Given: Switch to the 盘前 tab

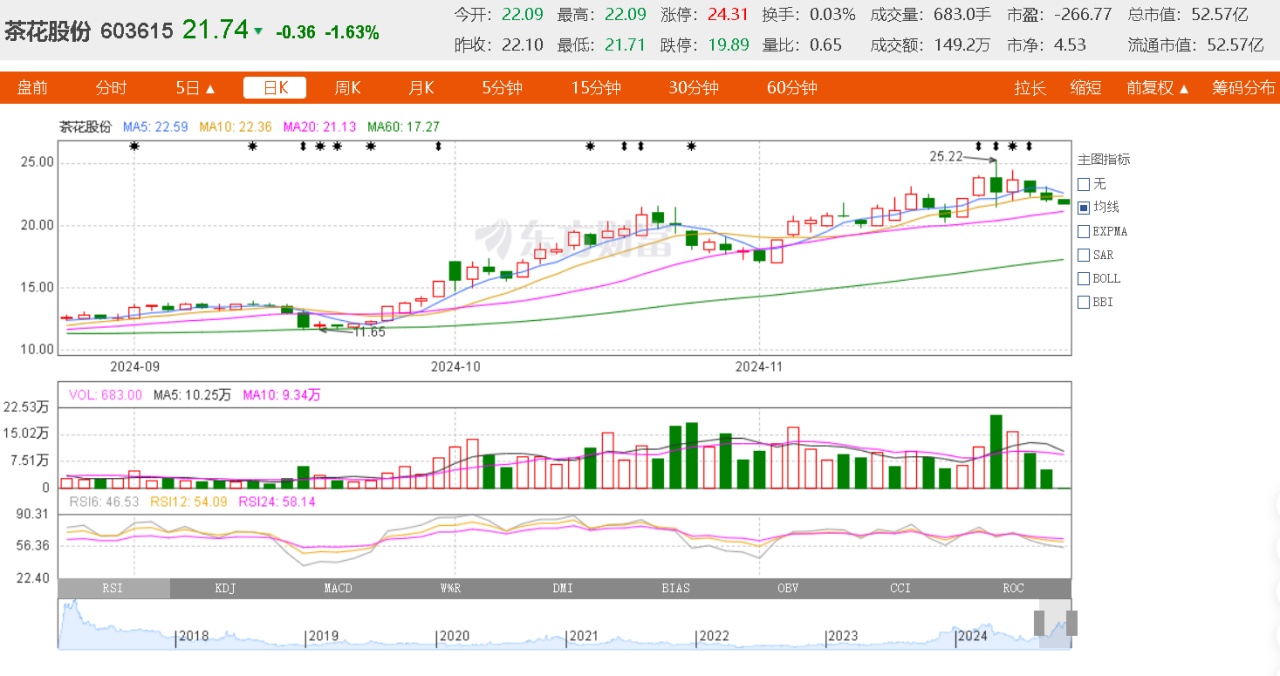Looking at the screenshot, I should click(x=32, y=88).
